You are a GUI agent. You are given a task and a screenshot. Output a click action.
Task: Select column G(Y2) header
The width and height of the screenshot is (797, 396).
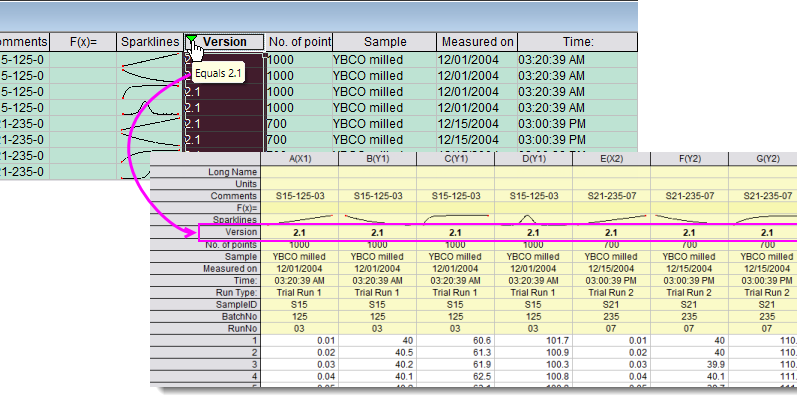763,159
